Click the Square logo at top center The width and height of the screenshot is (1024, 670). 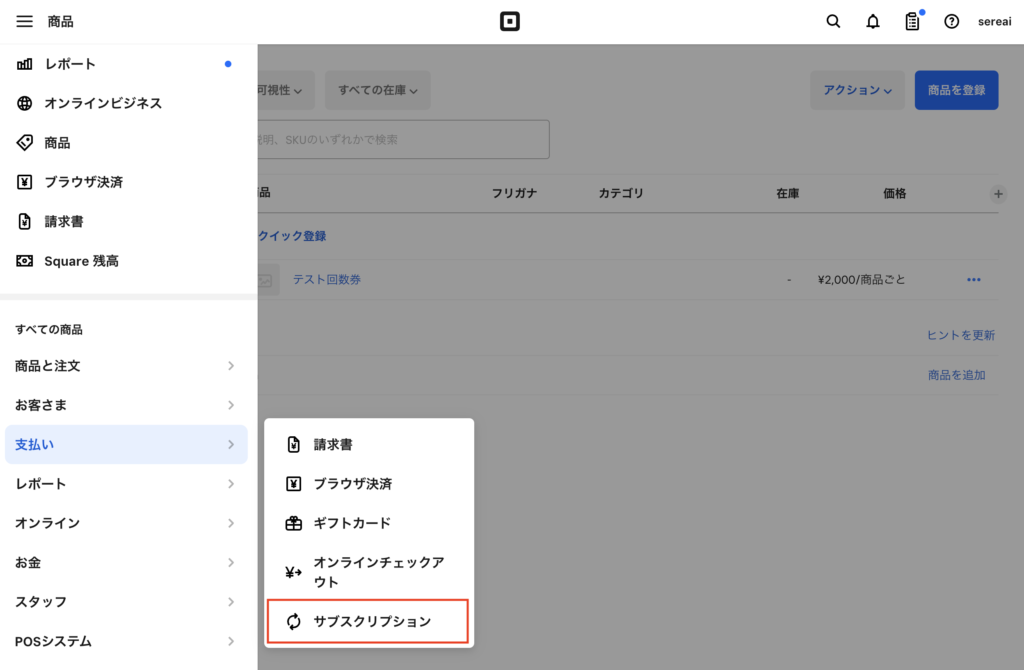pyautogui.click(x=510, y=21)
